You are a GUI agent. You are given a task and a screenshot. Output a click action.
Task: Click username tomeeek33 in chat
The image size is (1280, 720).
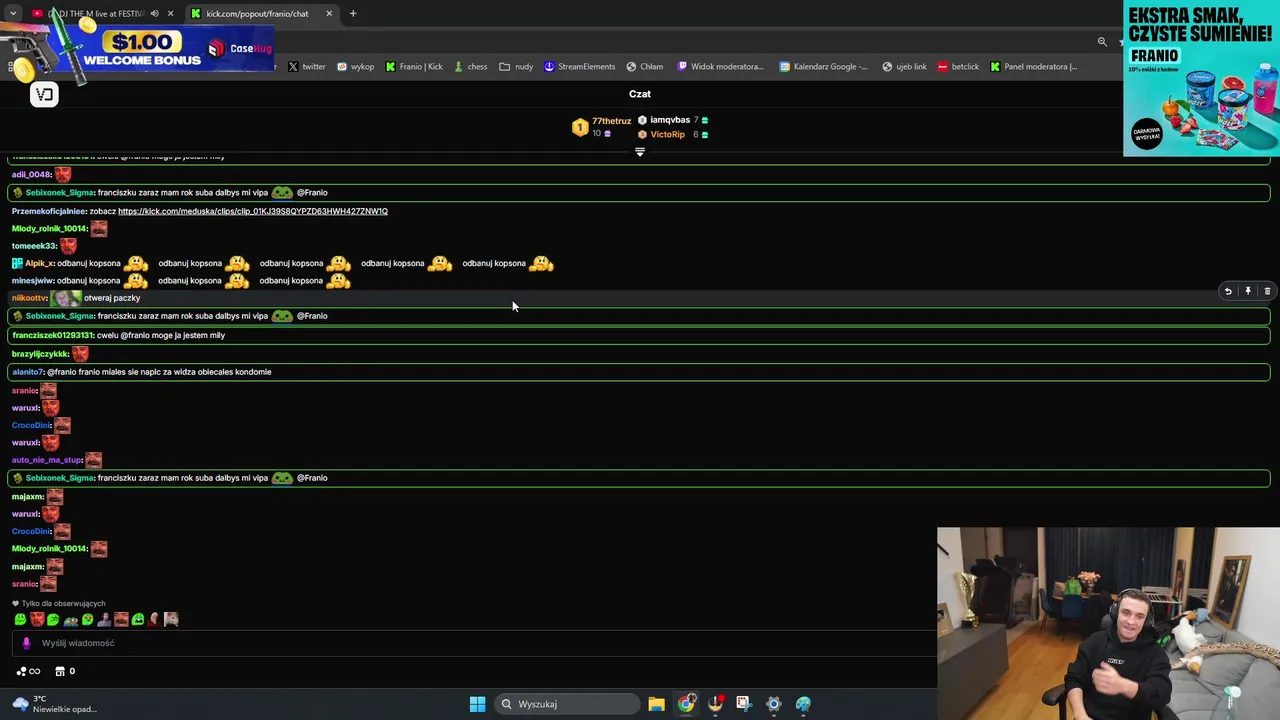pyautogui.click(x=34, y=246)
